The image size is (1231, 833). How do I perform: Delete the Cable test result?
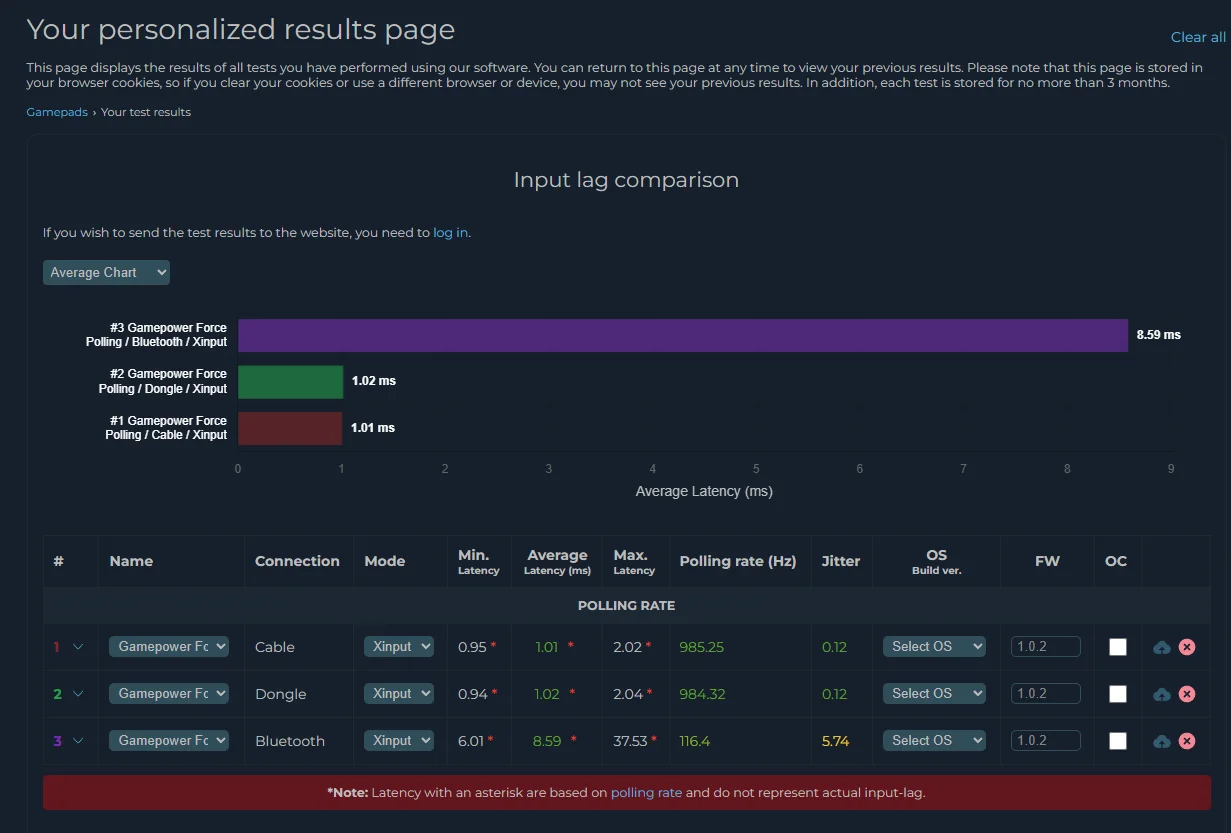coord(1187,647)
